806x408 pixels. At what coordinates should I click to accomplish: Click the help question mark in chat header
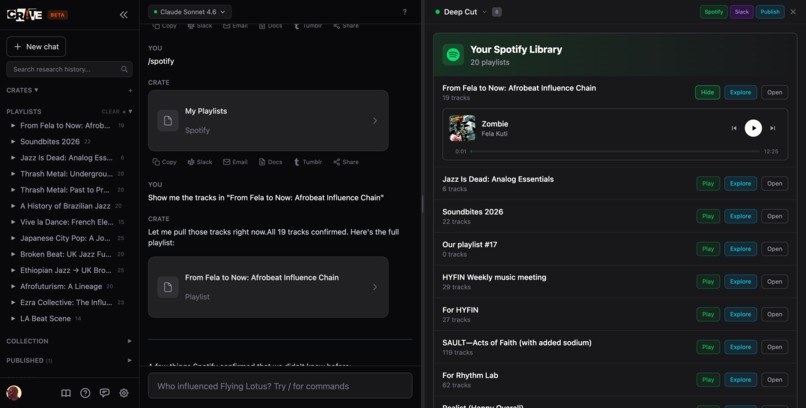point(405,12)
